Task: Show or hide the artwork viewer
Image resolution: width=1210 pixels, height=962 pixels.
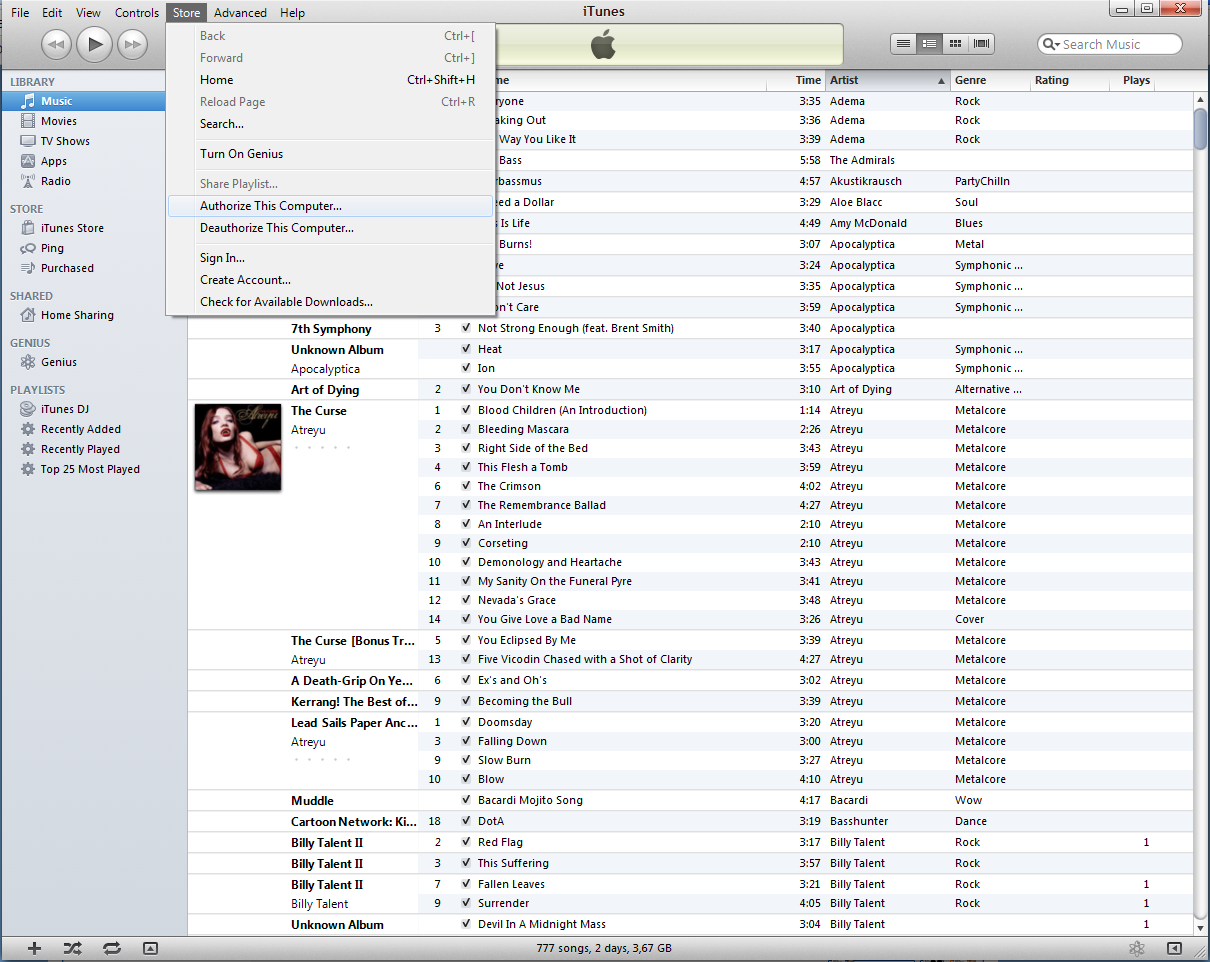Action: pos(150,948)
